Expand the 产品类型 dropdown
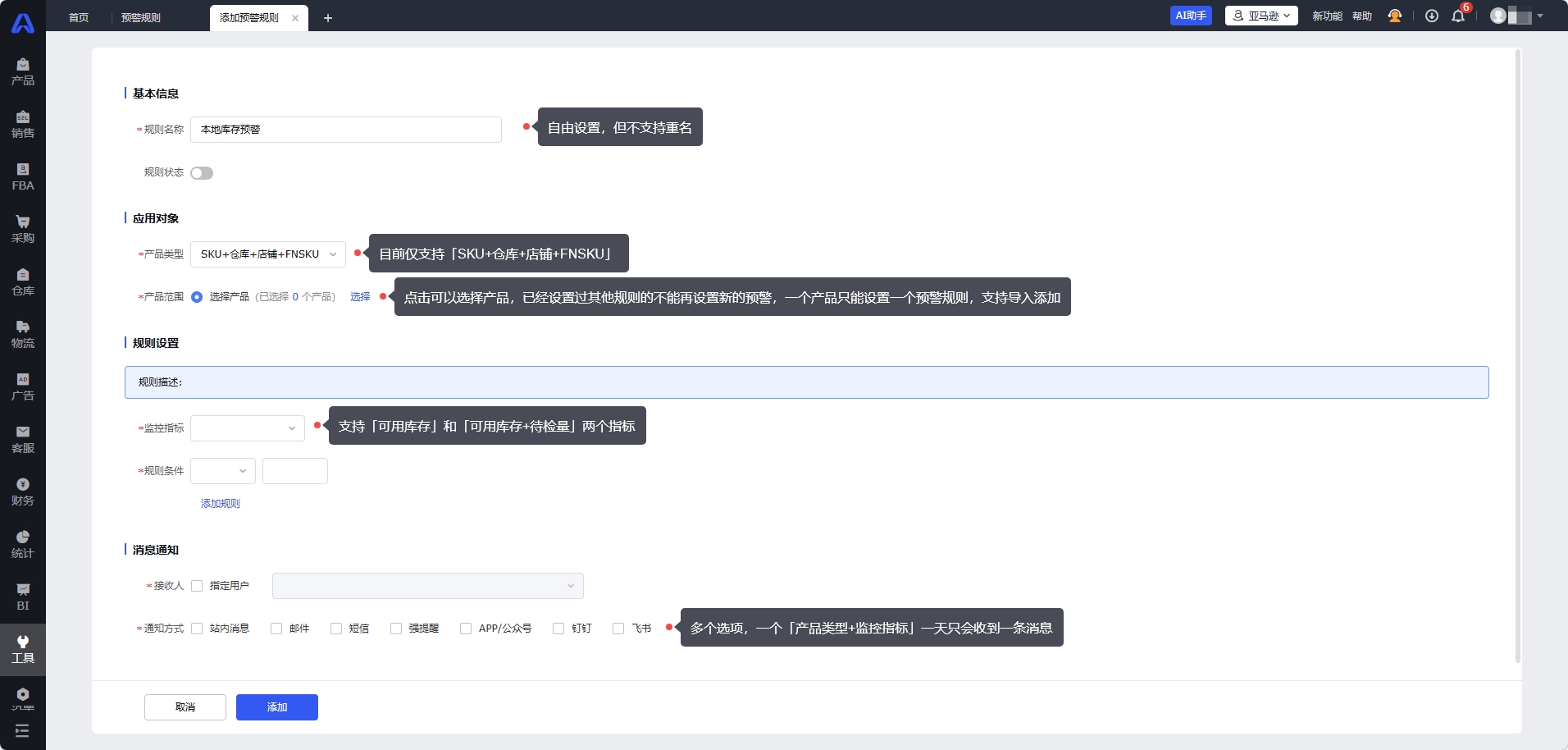 point(267,254)
